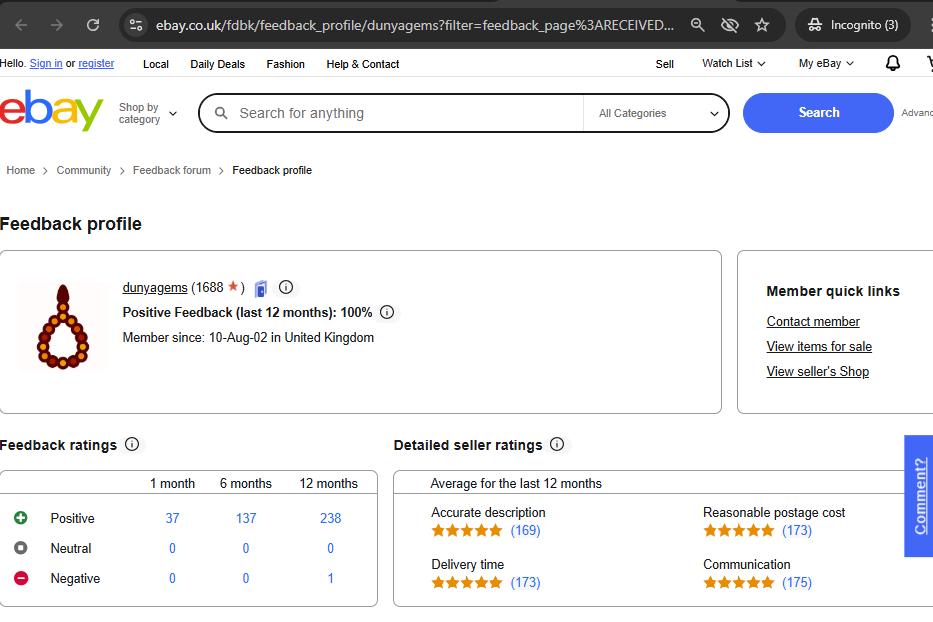Click 'Average for the last 12 months' text

tap(516, 483)
